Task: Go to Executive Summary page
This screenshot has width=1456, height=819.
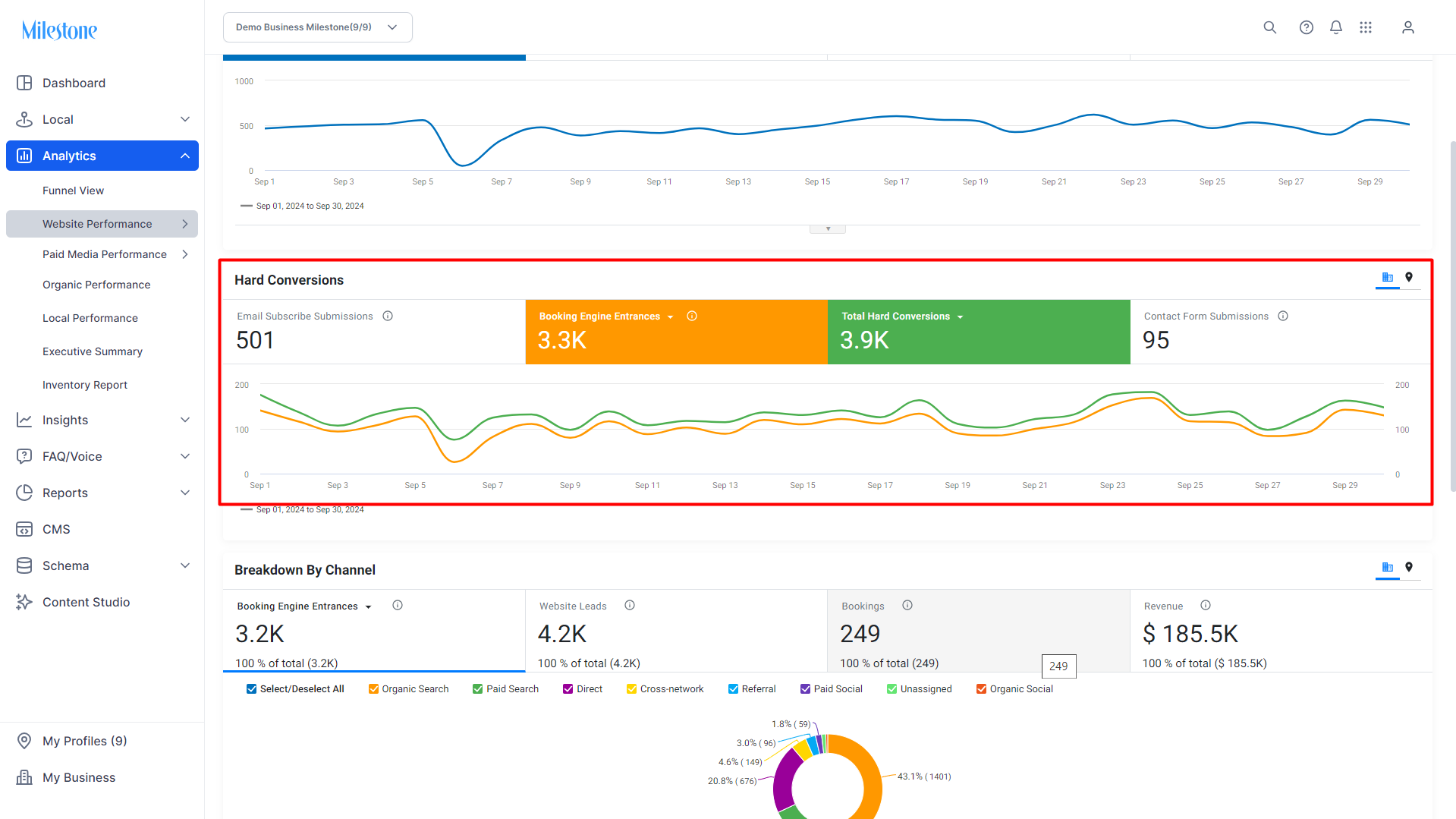Action: click(x=92, y=351)
